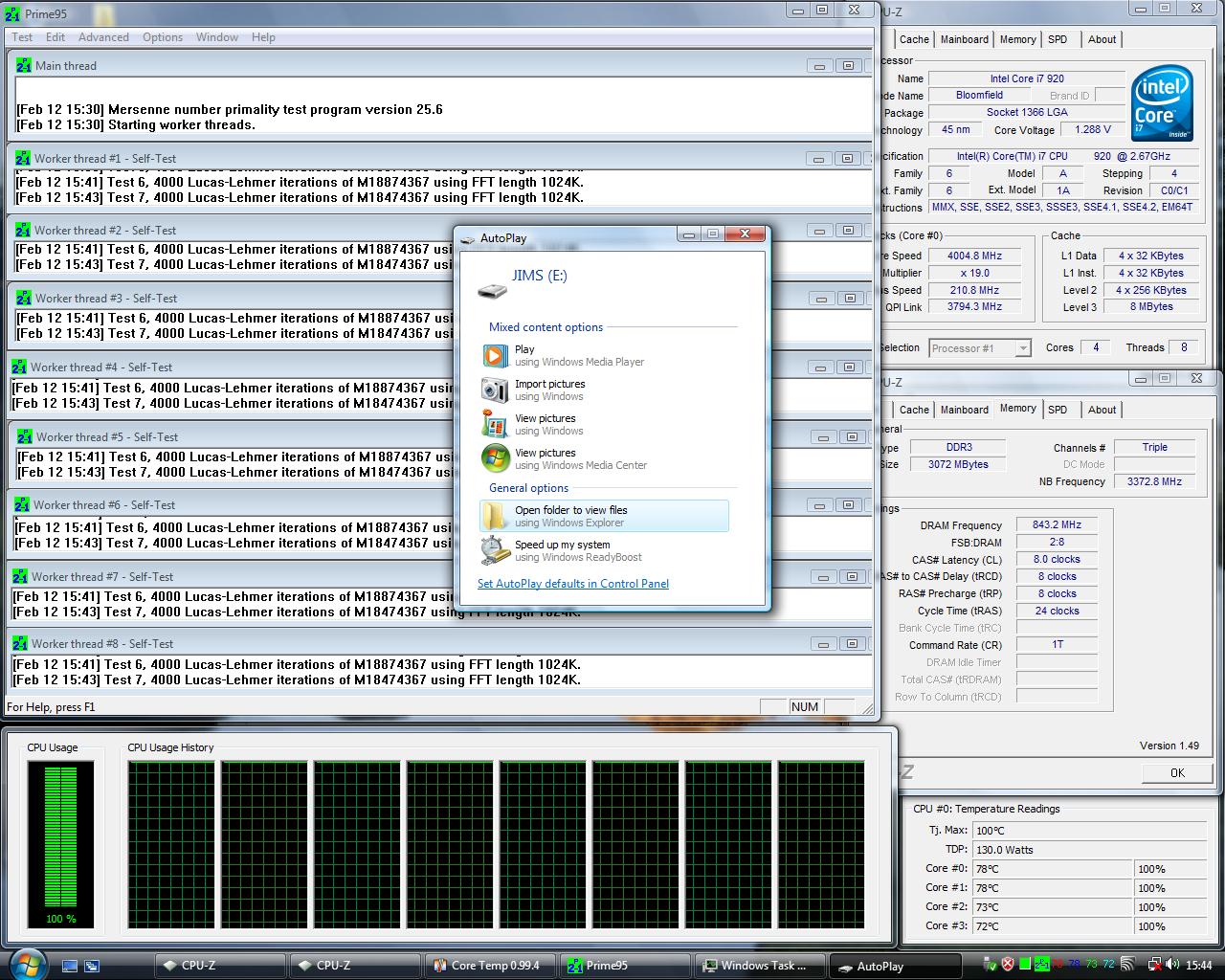Click Switch between windows quick launch icon
The image size is (1225, 980).
(92, 966)
